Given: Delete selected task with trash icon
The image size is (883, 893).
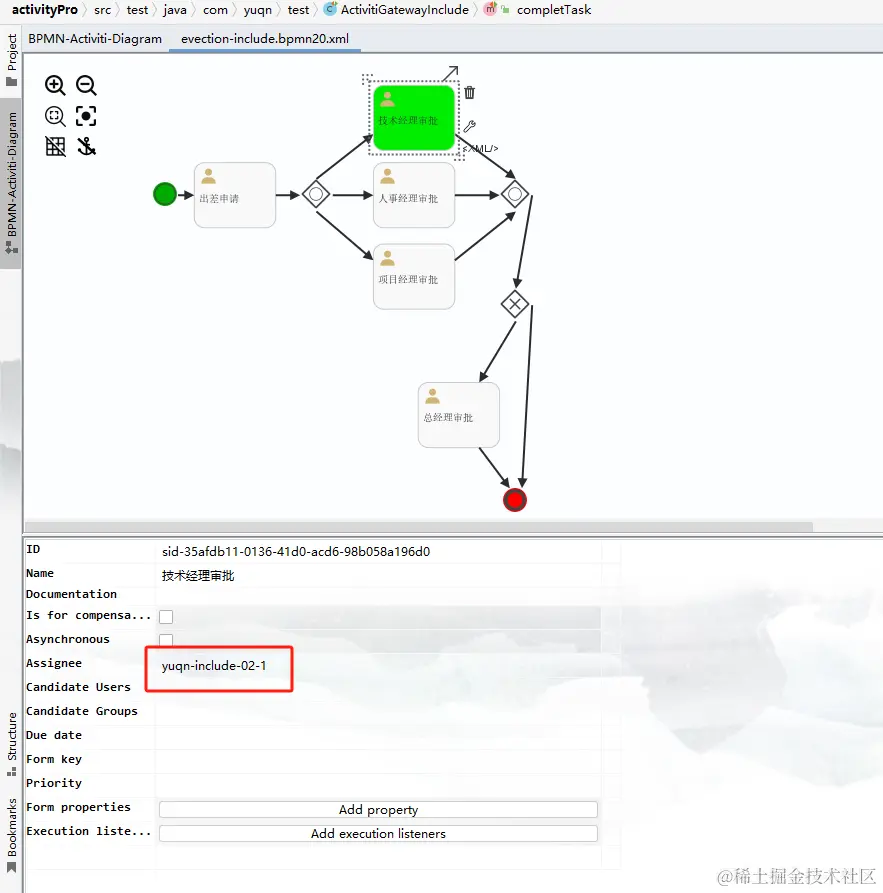Looking at the screenshot, I should coord(469,92).
